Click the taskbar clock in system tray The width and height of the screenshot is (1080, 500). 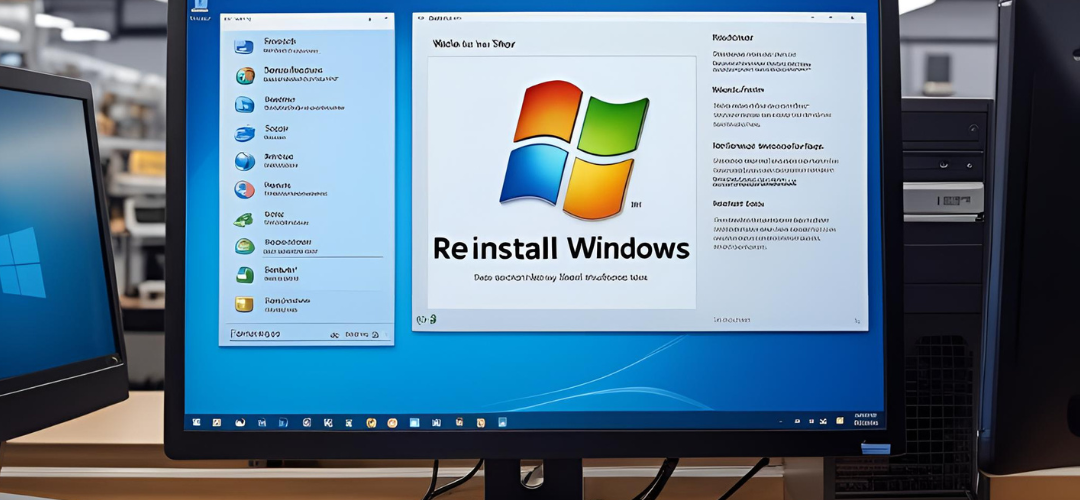pyautogui.click(x=866, y=420)
